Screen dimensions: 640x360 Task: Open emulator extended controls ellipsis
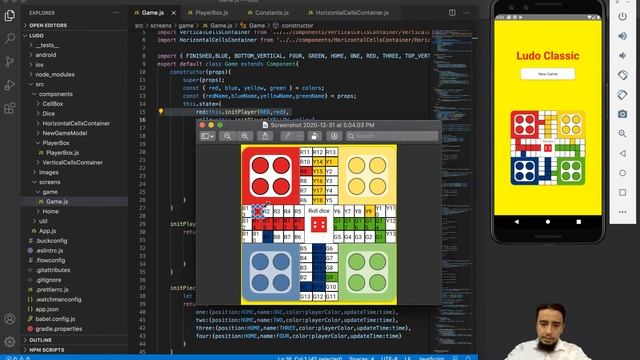622,212
